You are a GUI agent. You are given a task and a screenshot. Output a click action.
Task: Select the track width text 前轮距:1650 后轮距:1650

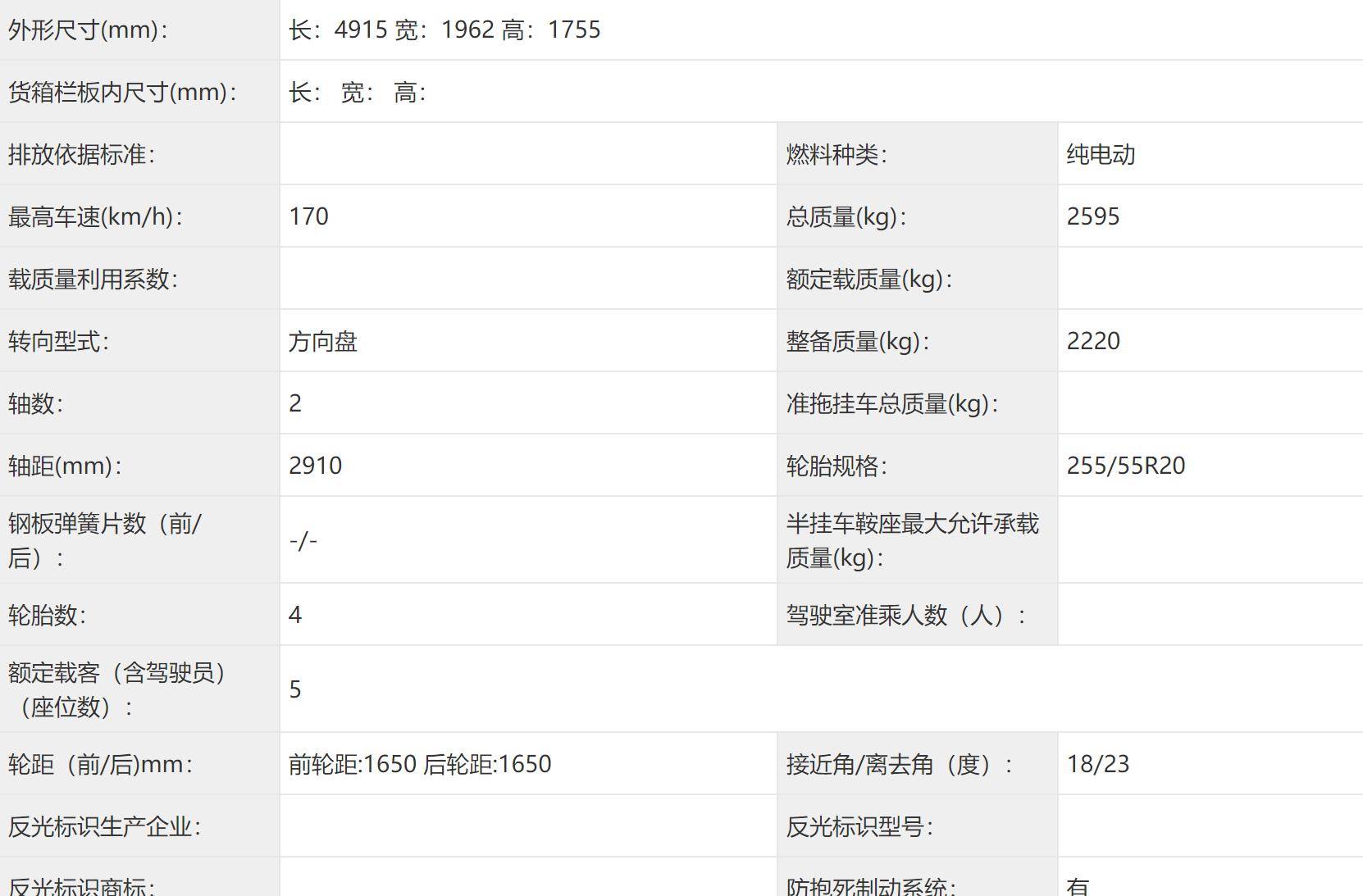pyautogui.click(x=421, y=764)
